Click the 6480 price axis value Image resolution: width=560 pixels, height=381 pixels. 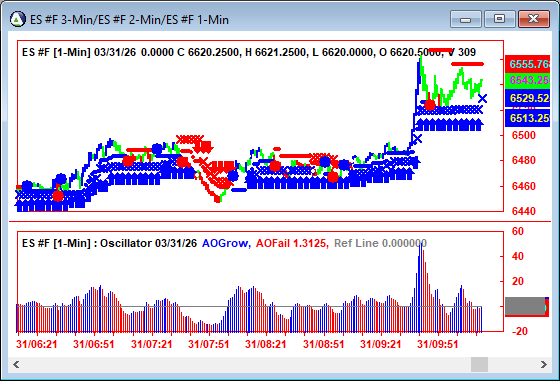(x=524, y=160)
